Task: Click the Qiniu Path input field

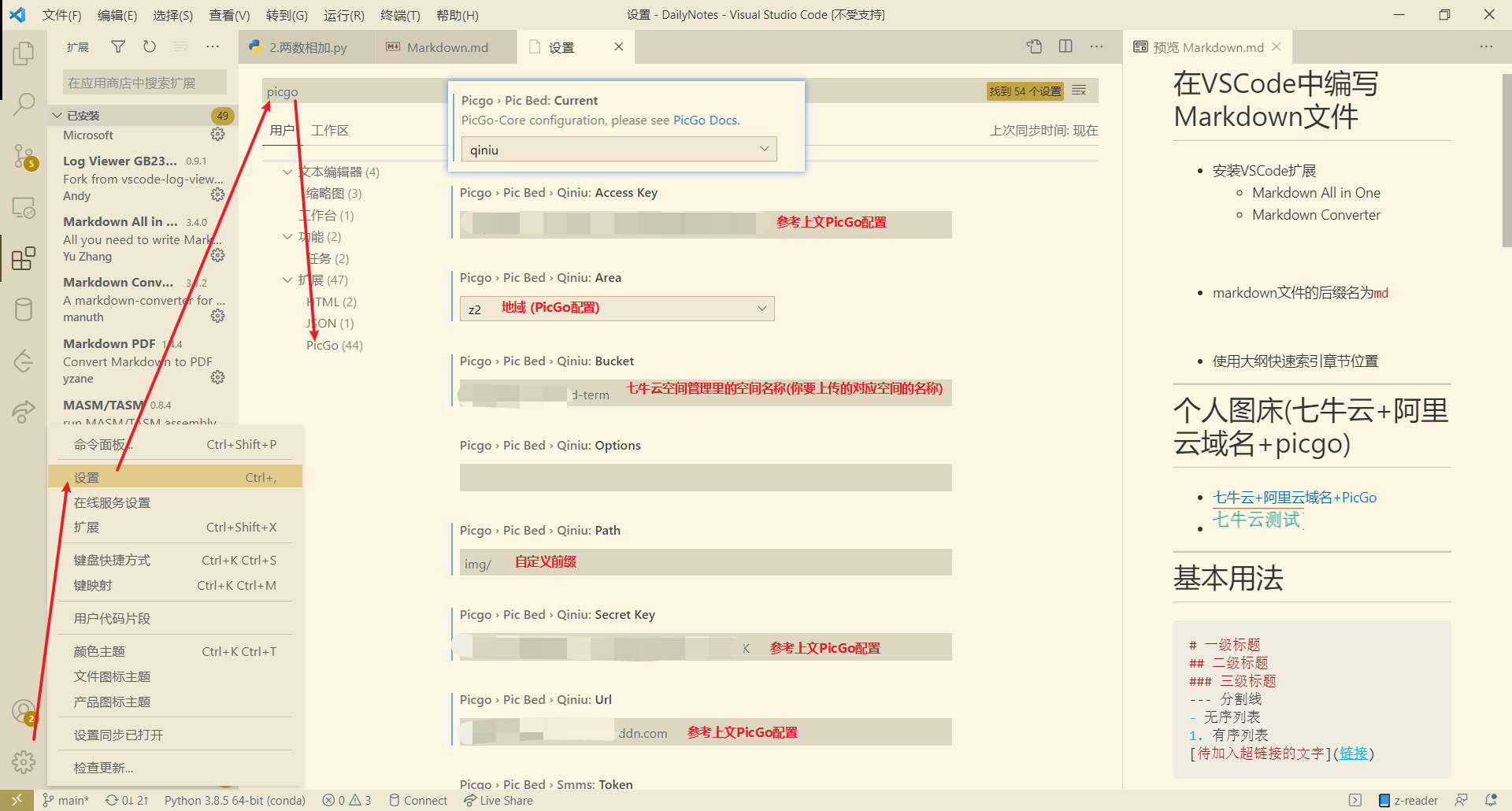Action: pos(706,562)
